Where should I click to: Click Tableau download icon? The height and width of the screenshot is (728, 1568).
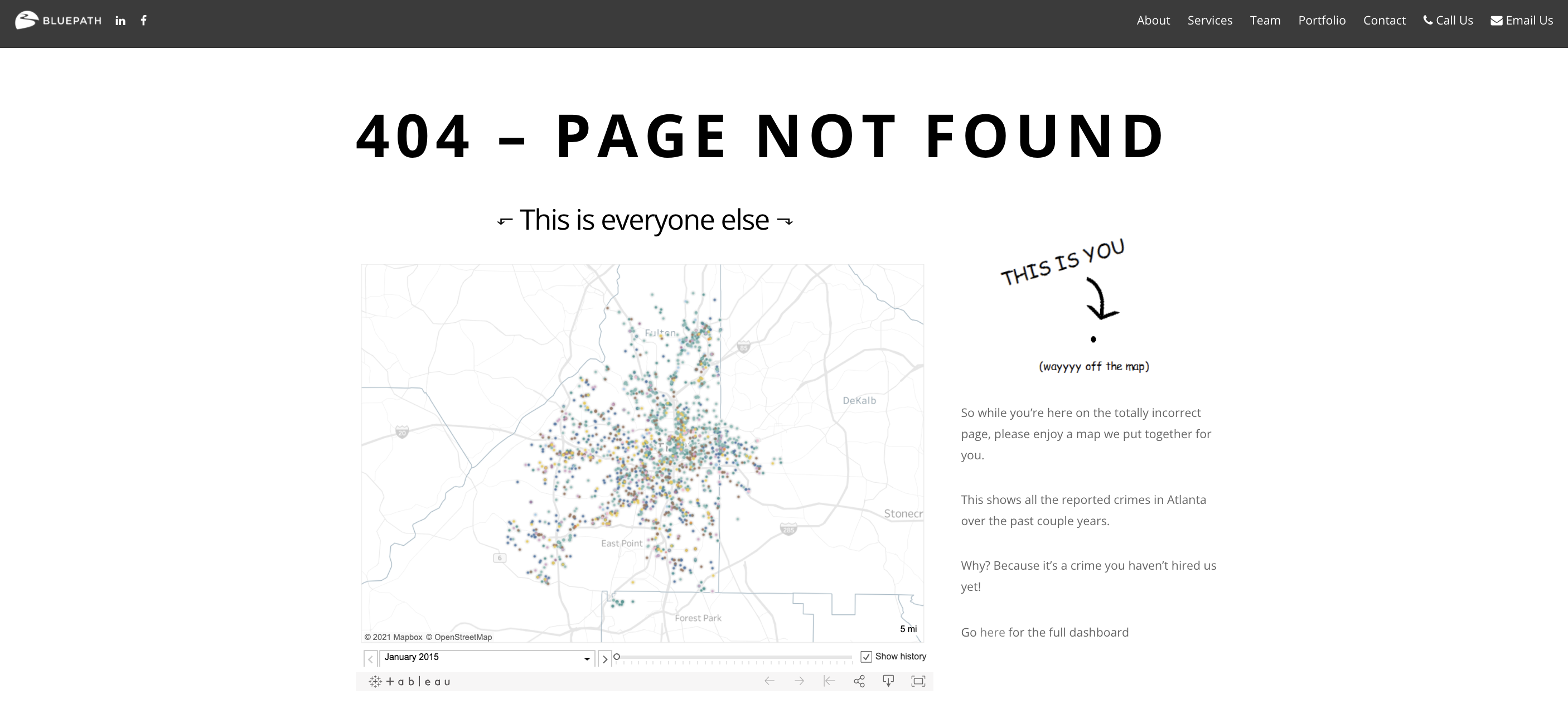click(889, 681)
